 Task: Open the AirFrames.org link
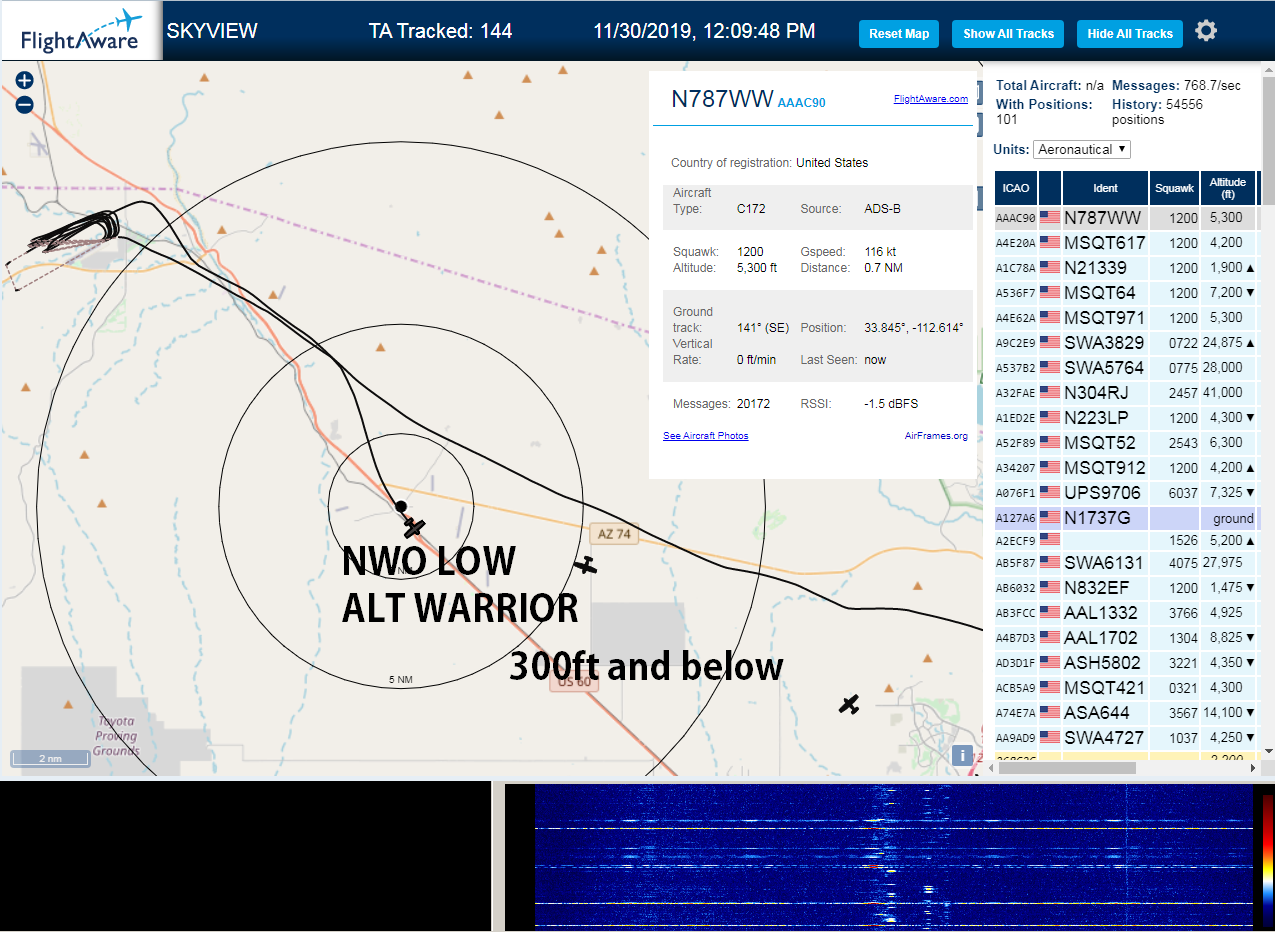936,436
